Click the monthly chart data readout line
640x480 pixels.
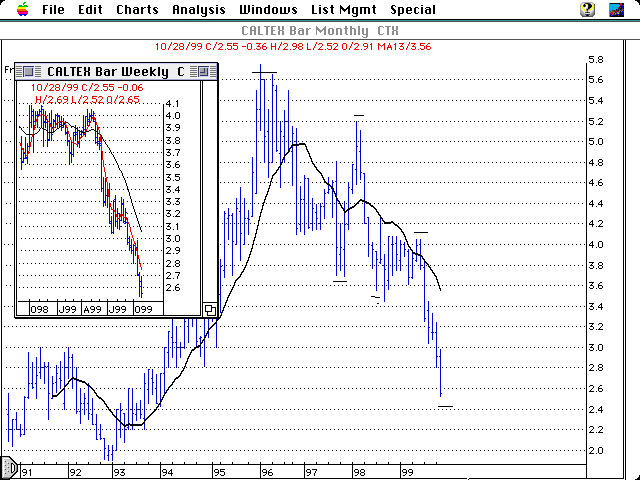click(x=293, y=47)
